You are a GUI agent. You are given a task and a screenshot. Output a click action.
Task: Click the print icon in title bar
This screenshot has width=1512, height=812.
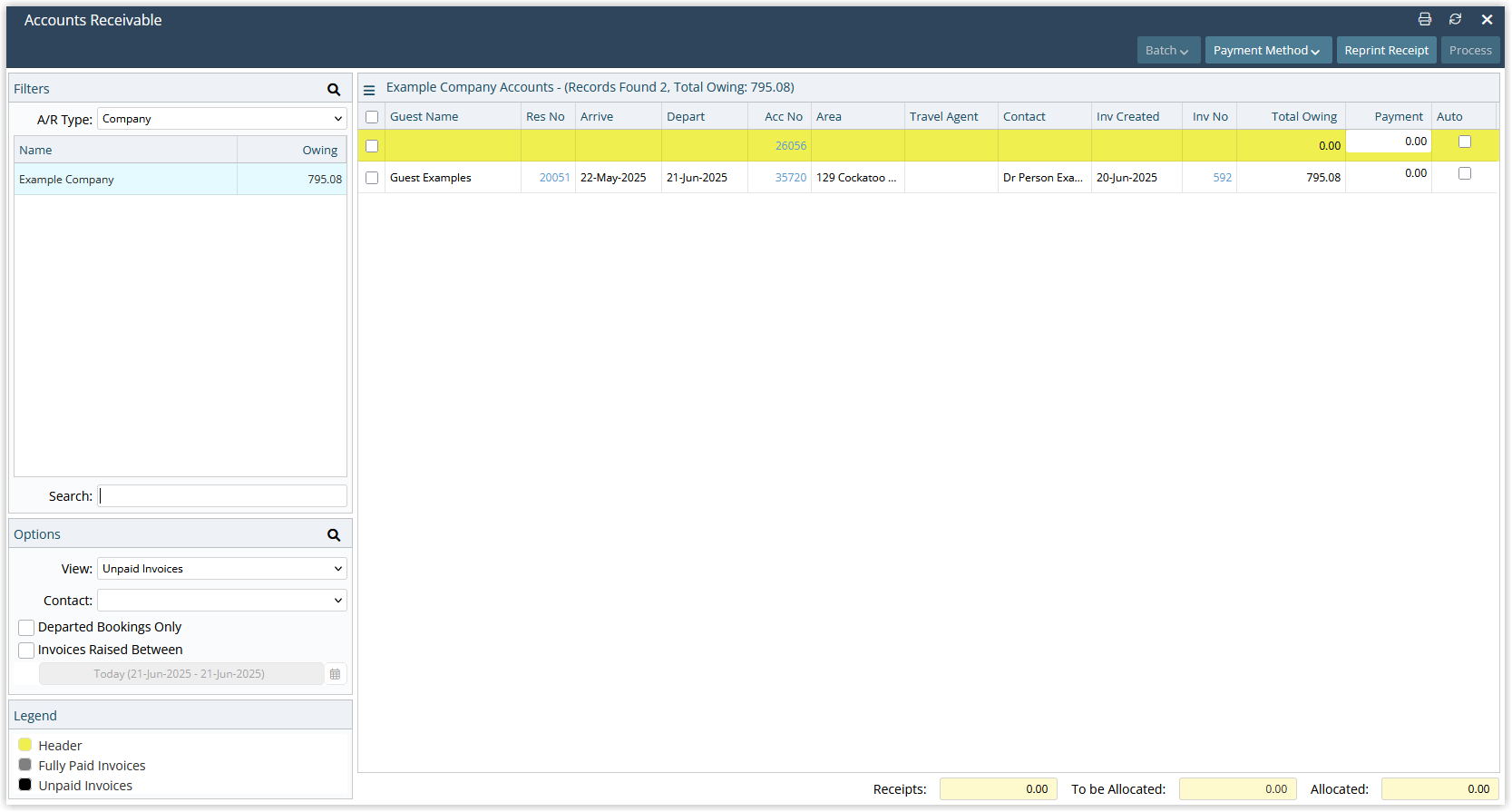coord(1425,19)
